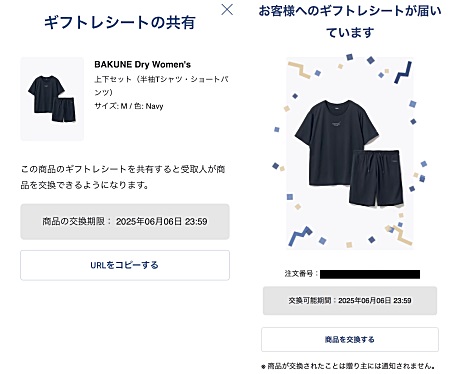Click the beige zigzag confetti at the image's top-left corner
Screen dimensions: 450x374
coord(300,69)
